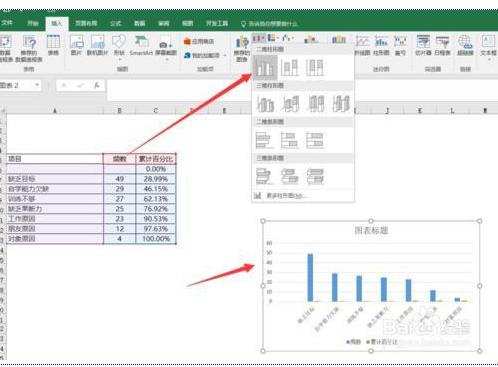Screen dimensions: 498x367
Task: Select the 2D clustered bar chart icon
Action: click(x=265, y=140)
